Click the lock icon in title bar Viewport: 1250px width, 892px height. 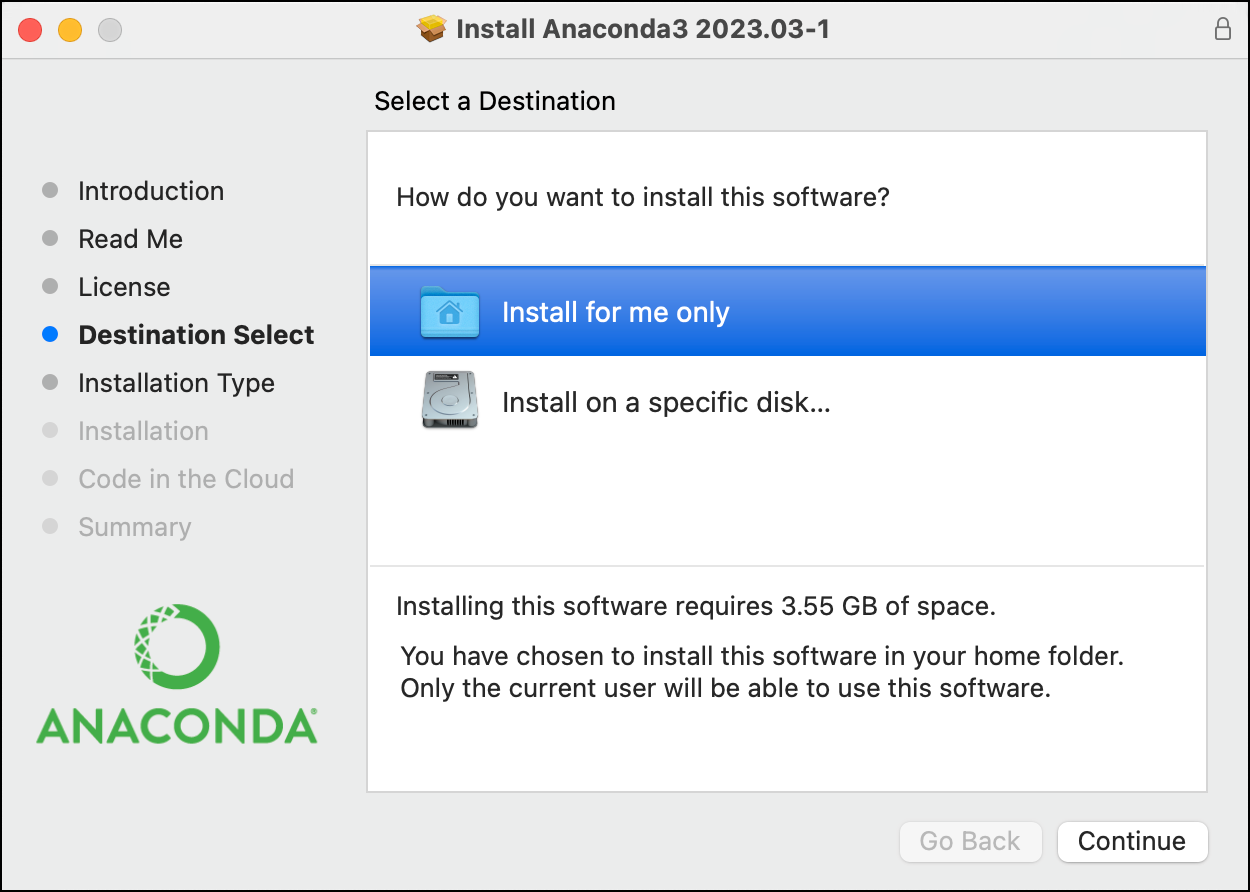[1222, 29]
